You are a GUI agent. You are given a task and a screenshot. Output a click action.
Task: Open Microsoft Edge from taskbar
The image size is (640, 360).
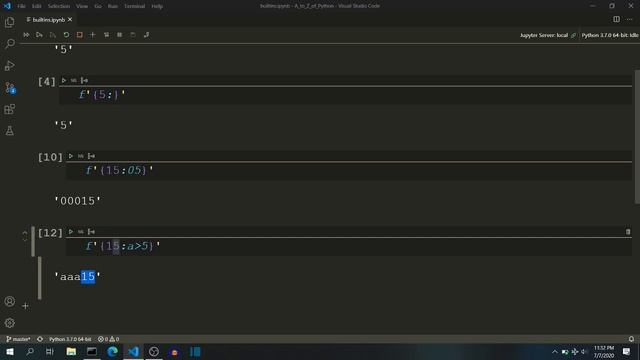113,352
